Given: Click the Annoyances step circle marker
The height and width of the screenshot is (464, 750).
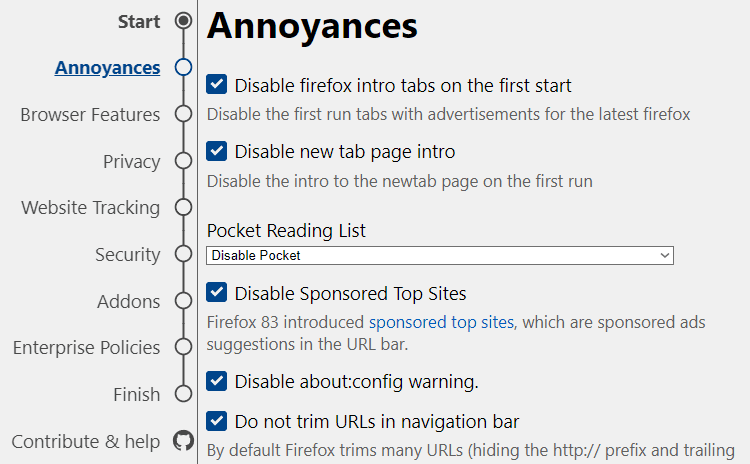Looking at the screenshot, I should pos(183,67).
